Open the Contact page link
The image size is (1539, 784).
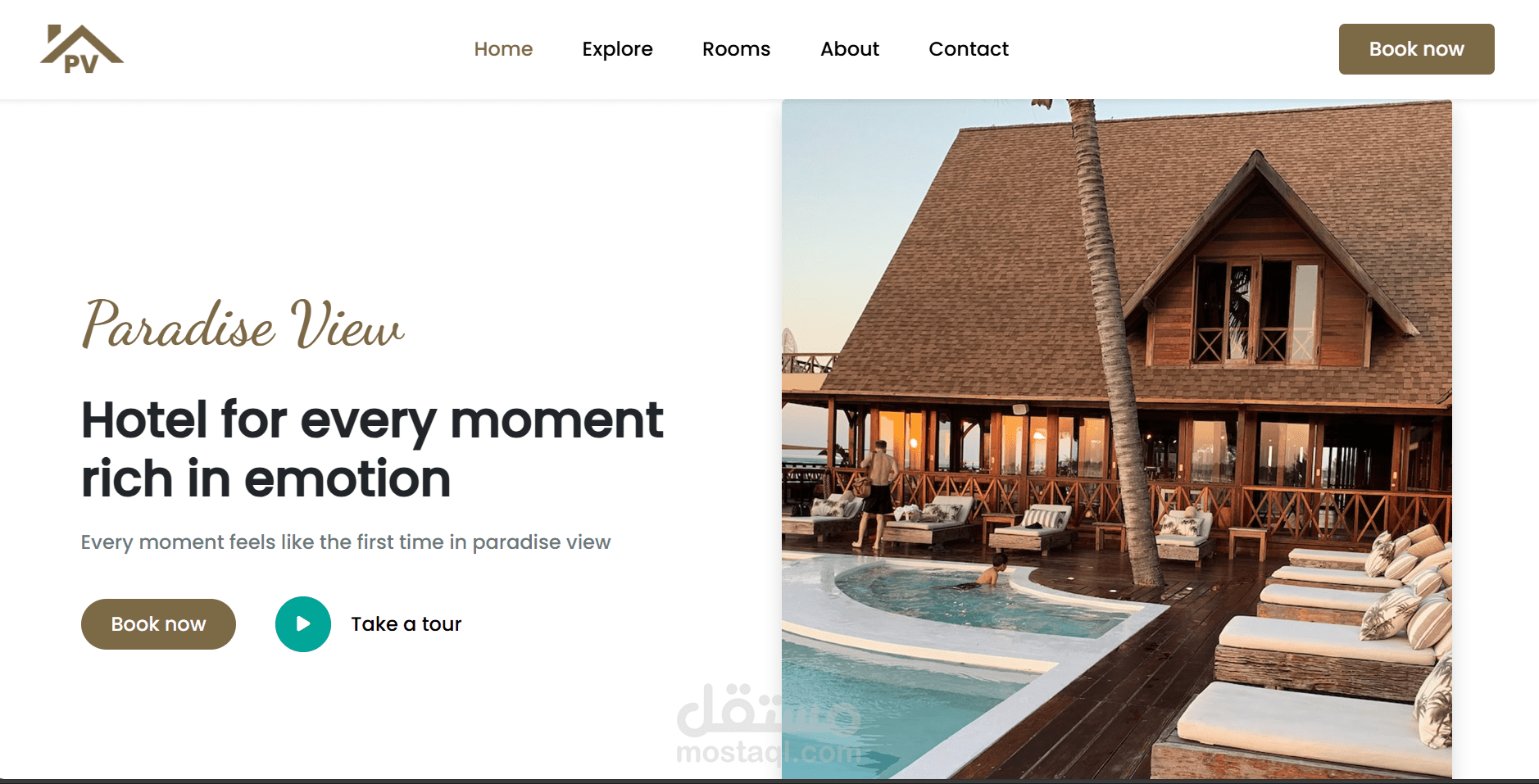point(969,49)
